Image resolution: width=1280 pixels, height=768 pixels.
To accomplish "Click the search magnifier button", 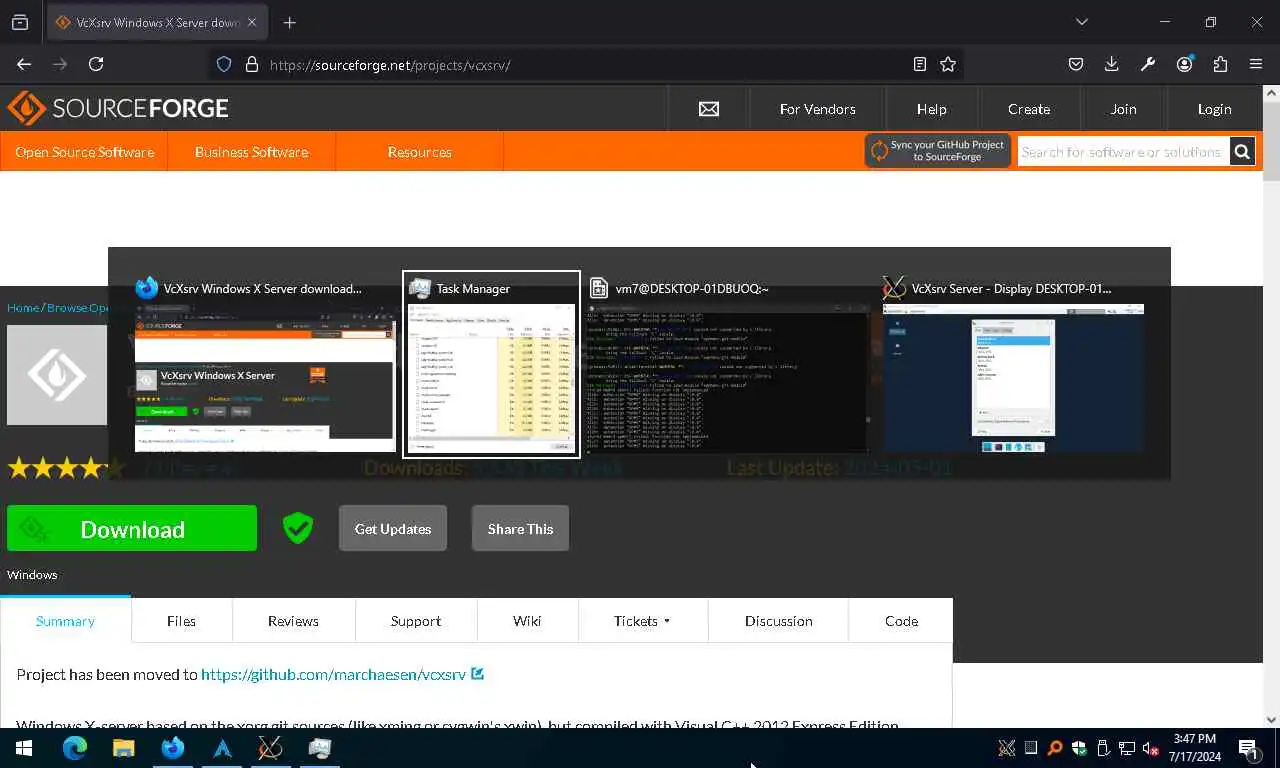I will pos(1242,152).
